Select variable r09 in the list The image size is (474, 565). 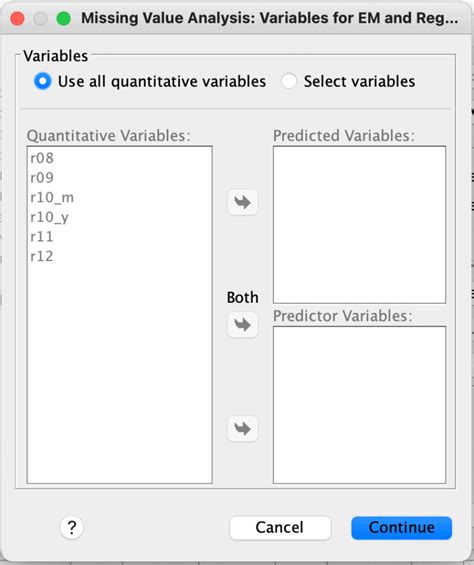(x=42, y=178)
